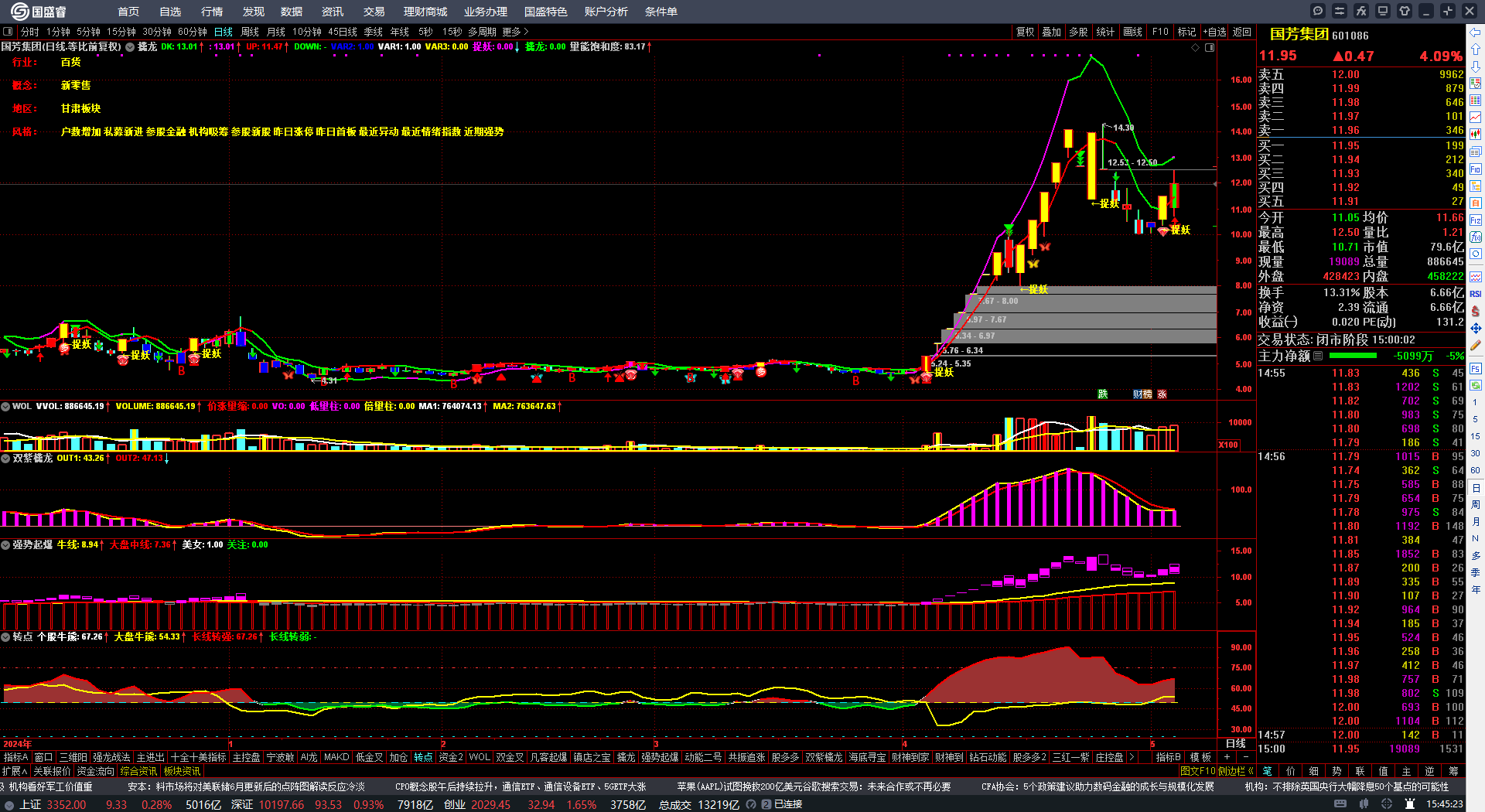The height and width of the screenshot is (812, 1485).
Task: Toggle the WOL volume panel circle button
Action: pyautogui.click(x=5, y=406)
